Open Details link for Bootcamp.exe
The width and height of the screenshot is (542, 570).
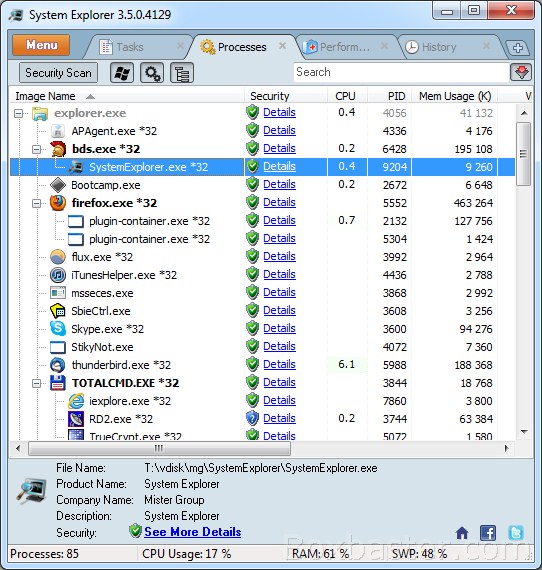pos(279,184)
